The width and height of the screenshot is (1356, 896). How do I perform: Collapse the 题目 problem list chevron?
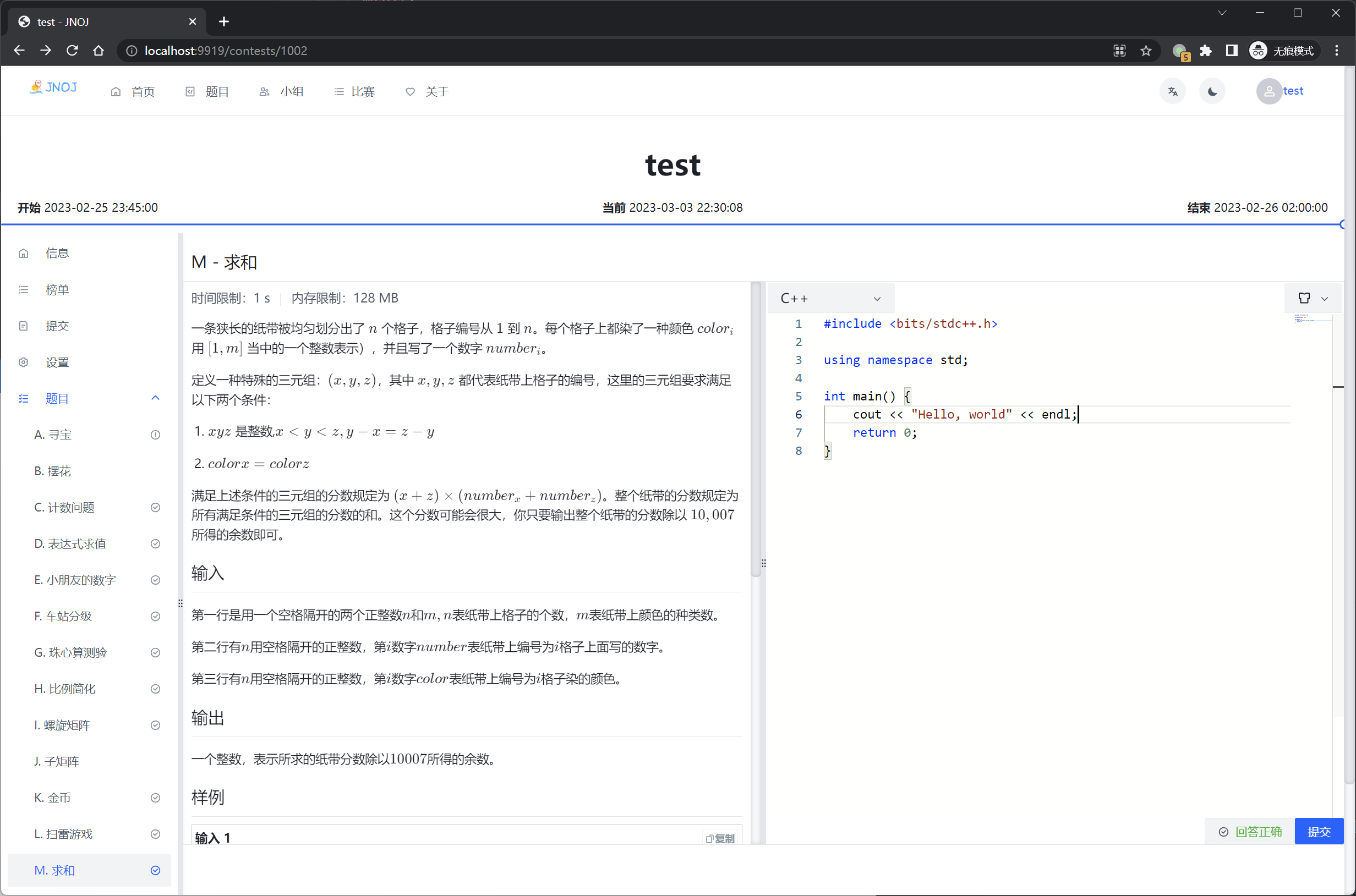(x=156, y=398)
